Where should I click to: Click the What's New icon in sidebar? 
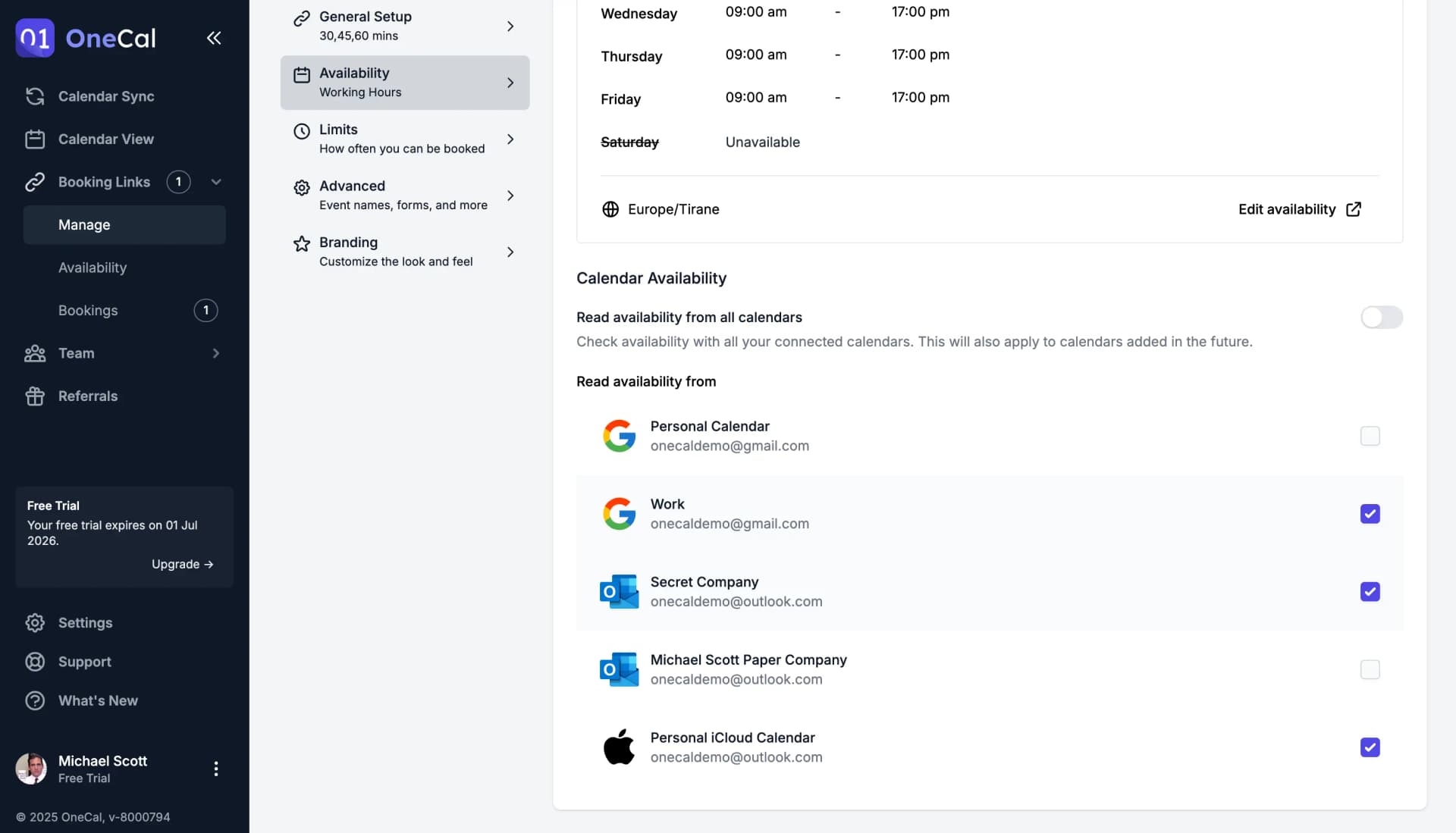[x=33, y=700]
